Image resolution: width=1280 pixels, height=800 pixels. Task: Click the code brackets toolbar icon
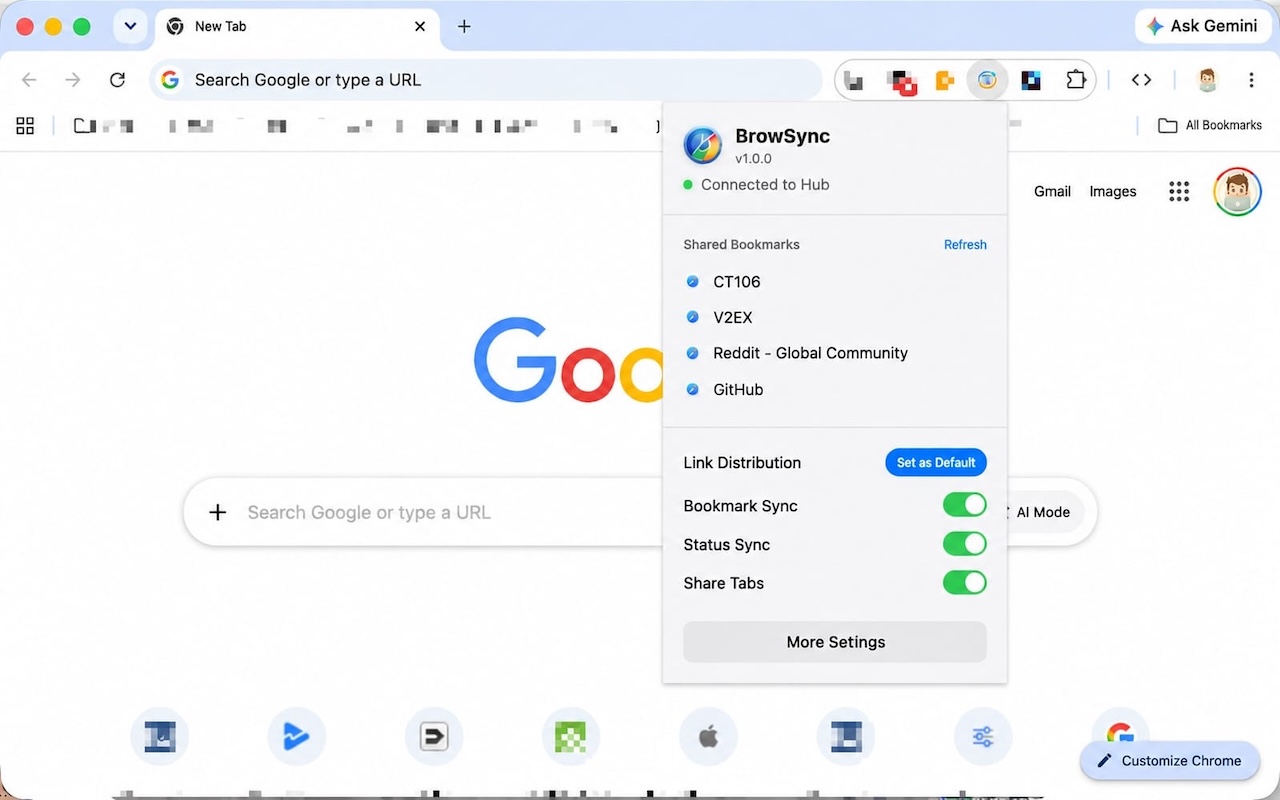tap(1141, 80)
